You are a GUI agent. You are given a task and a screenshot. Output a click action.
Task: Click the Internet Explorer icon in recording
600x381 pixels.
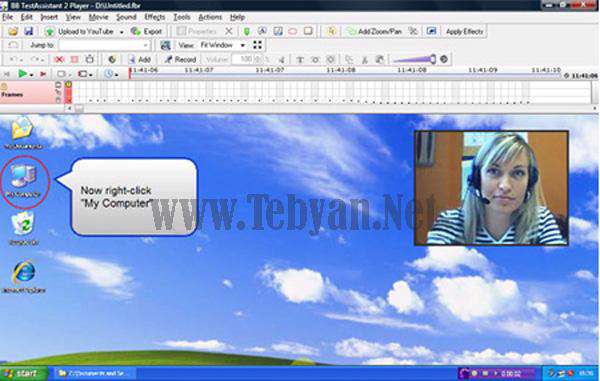coord(24,276)
